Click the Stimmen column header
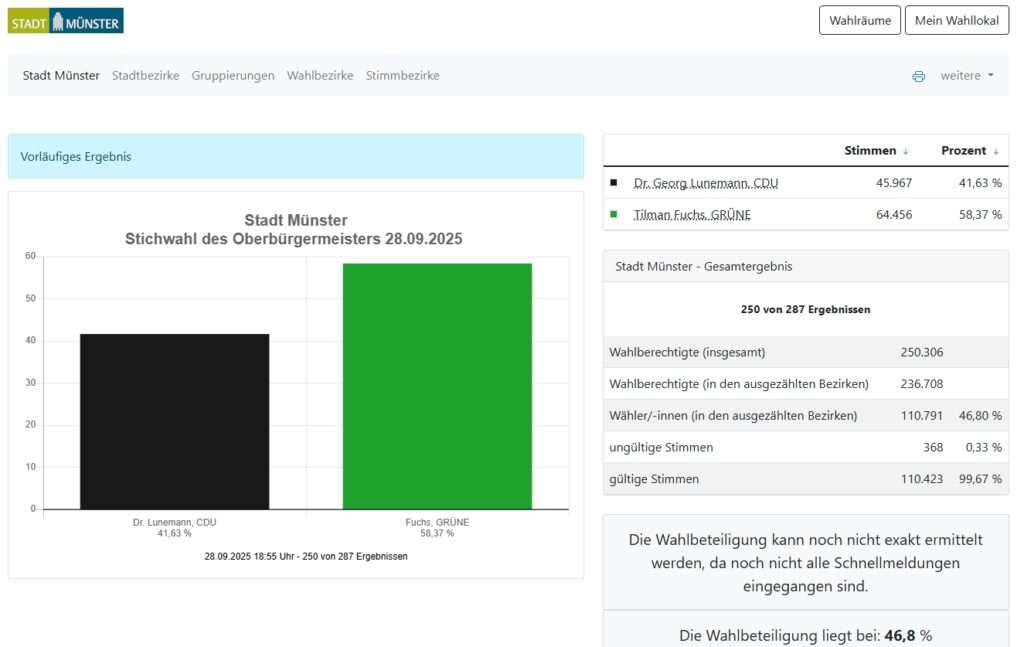This screenshot has width=1024, height=647. (x=870, y=151)
